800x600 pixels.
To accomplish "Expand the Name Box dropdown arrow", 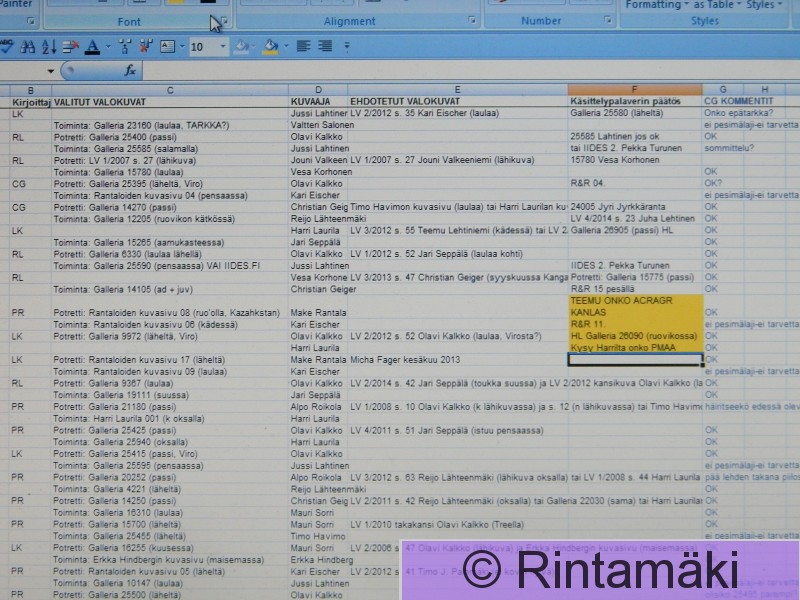I will 51,71.
